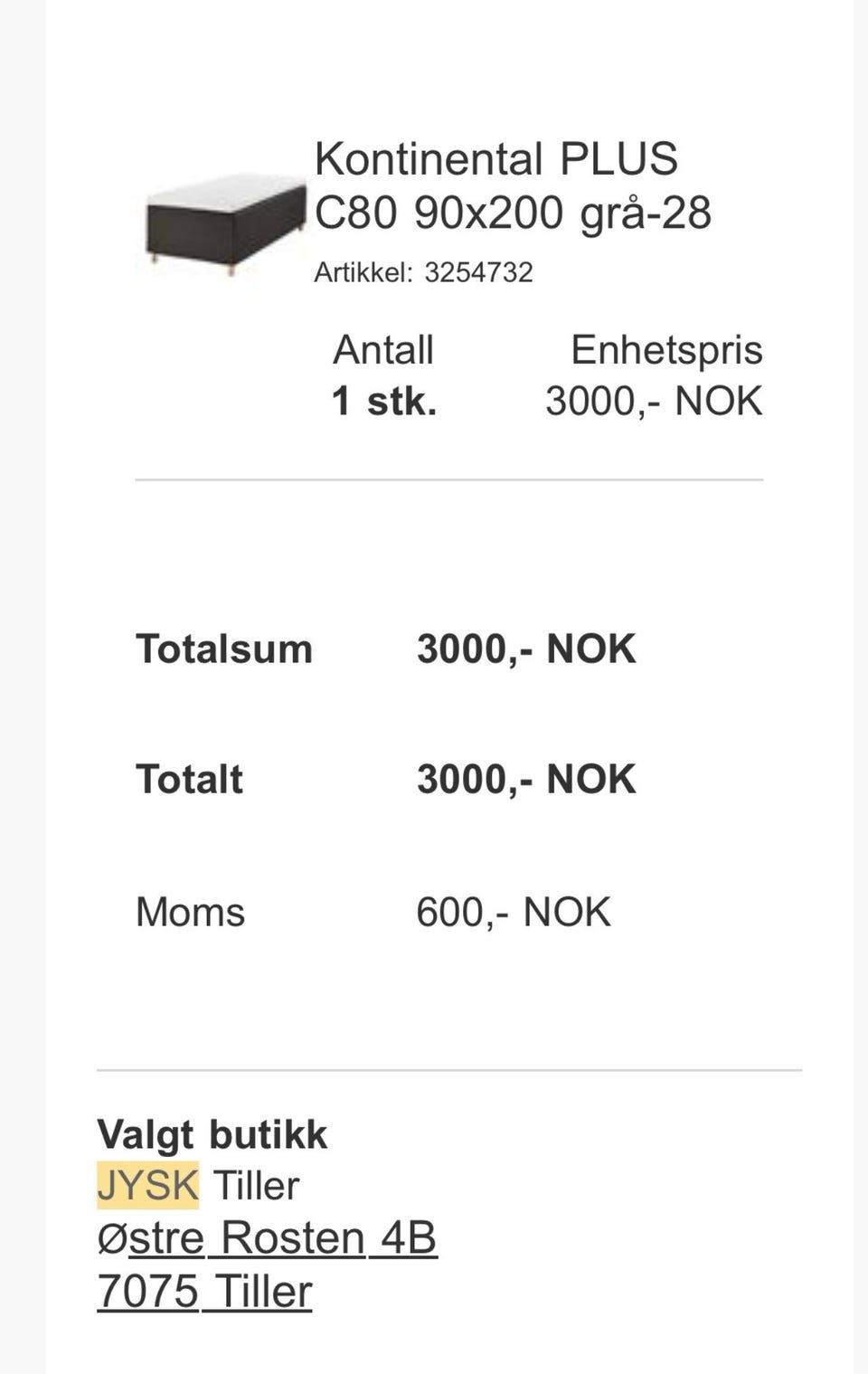
Task: Click the Kontinental PLUS product title
Action: (x=495, y=159)
